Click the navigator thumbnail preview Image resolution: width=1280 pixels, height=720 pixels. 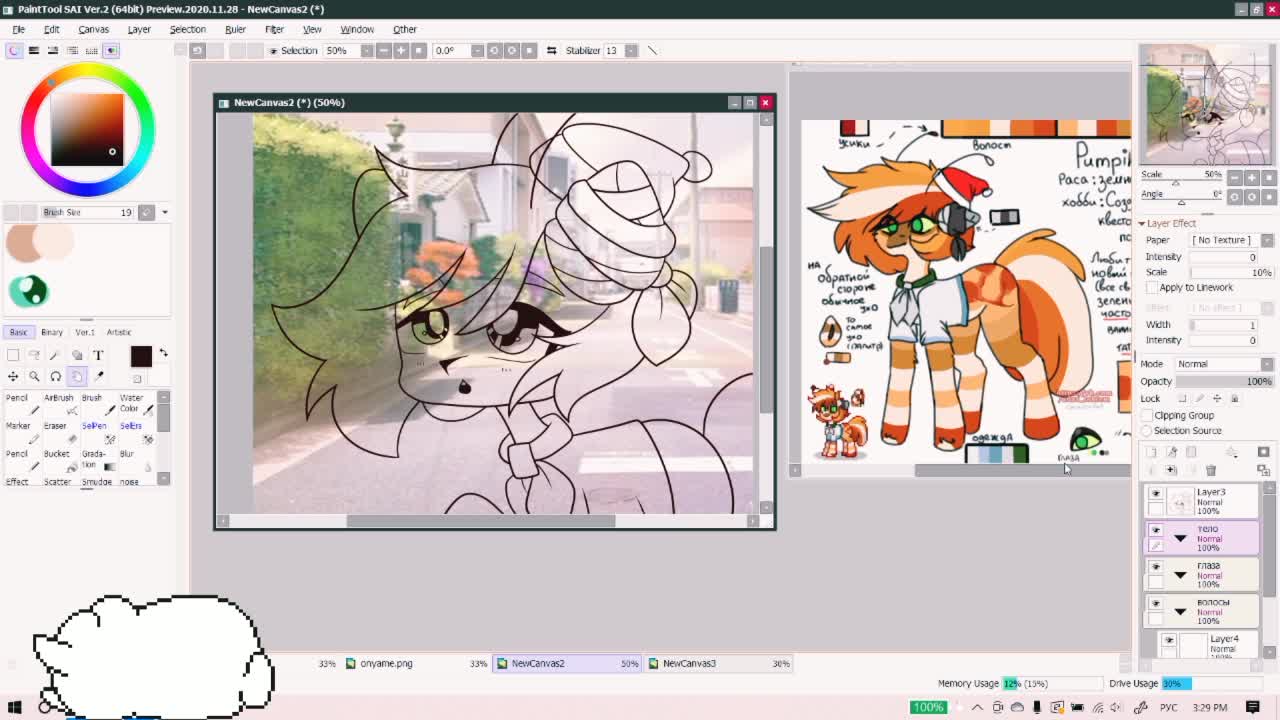point(1206,104)
